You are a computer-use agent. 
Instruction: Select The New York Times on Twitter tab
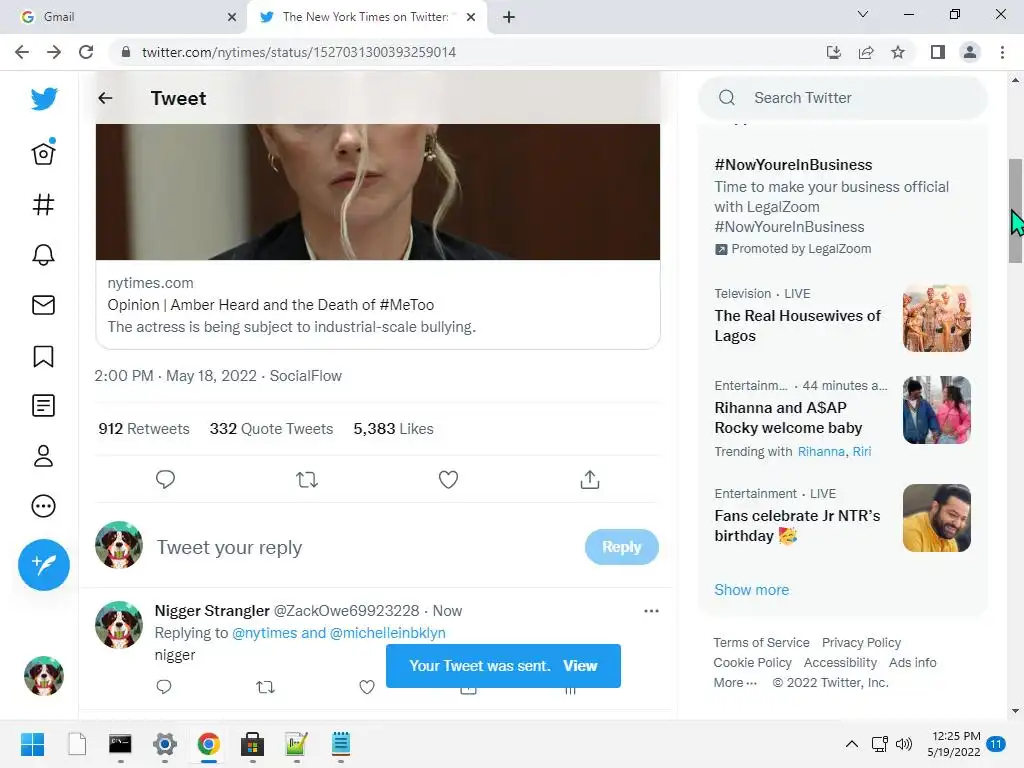pos(367,17)
